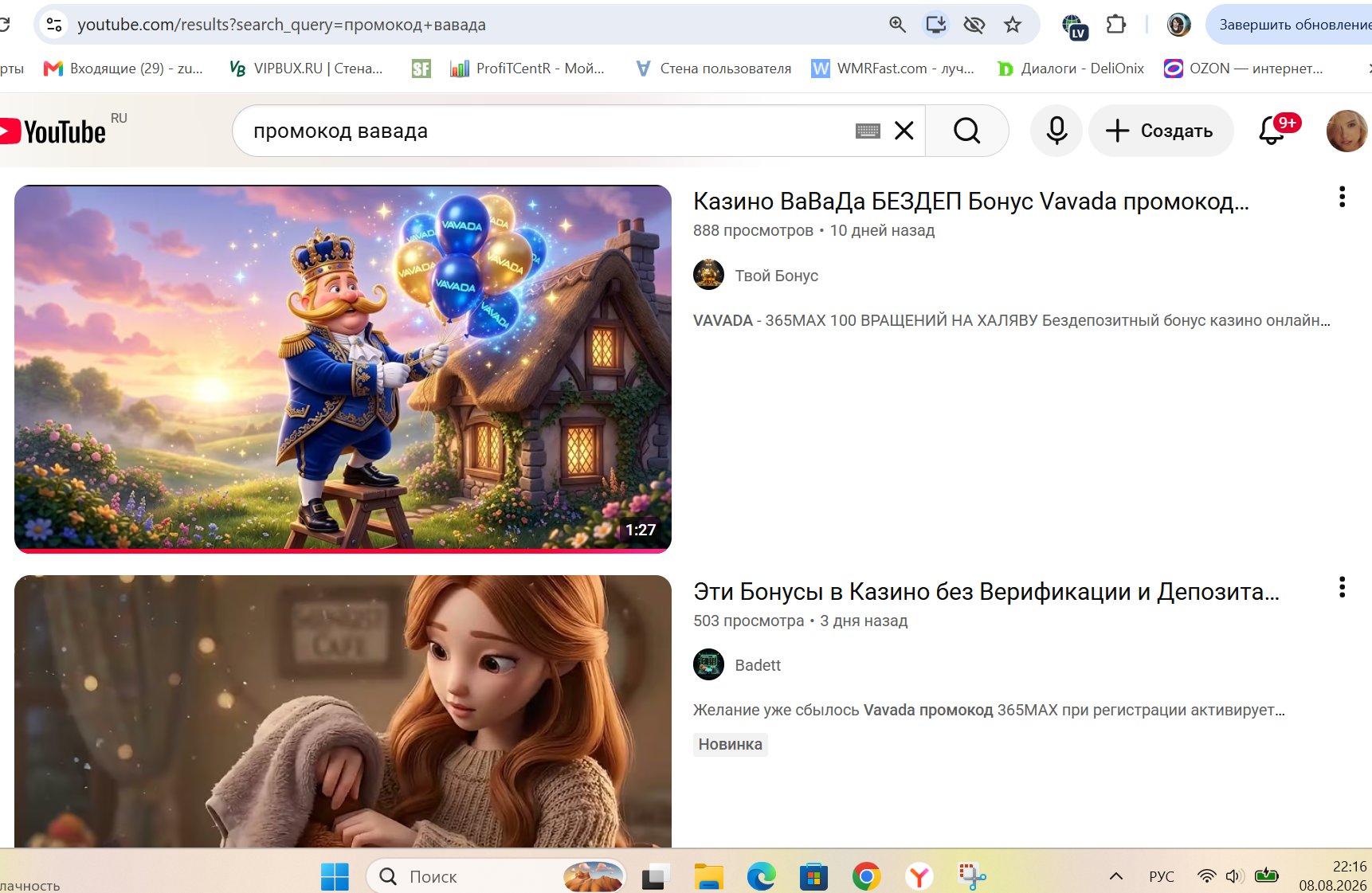Open the battery status icon in tray
This screenshot has width=1372, height=893.
click(1266, 876)
